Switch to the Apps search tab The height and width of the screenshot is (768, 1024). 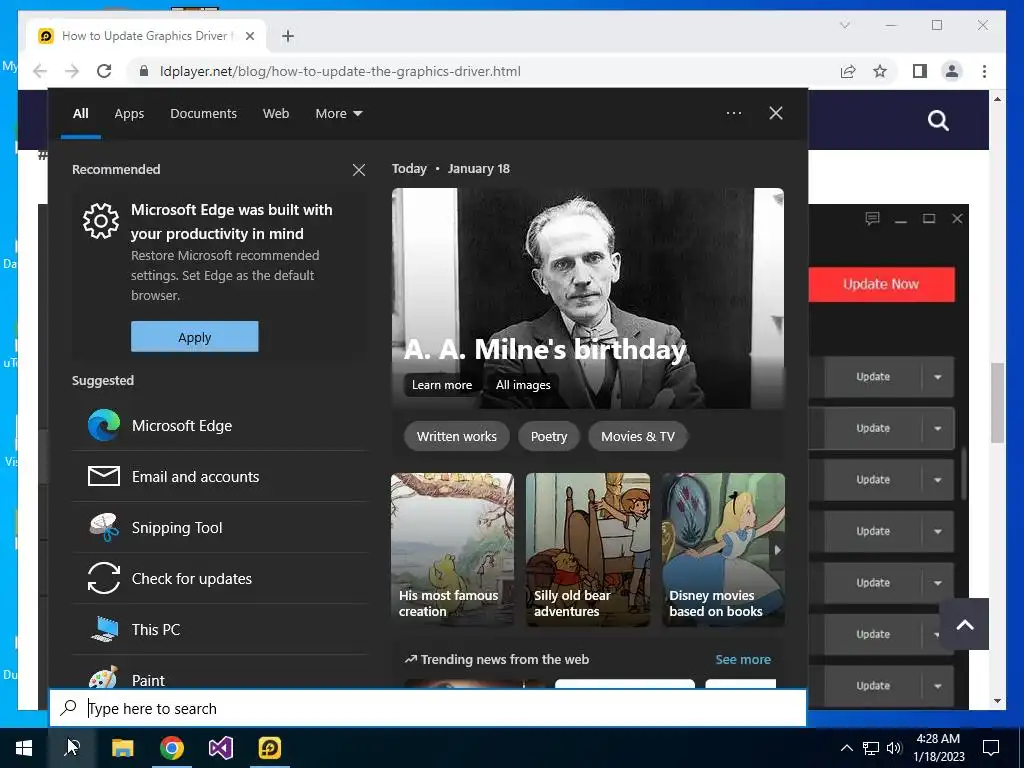pos(129,114)
